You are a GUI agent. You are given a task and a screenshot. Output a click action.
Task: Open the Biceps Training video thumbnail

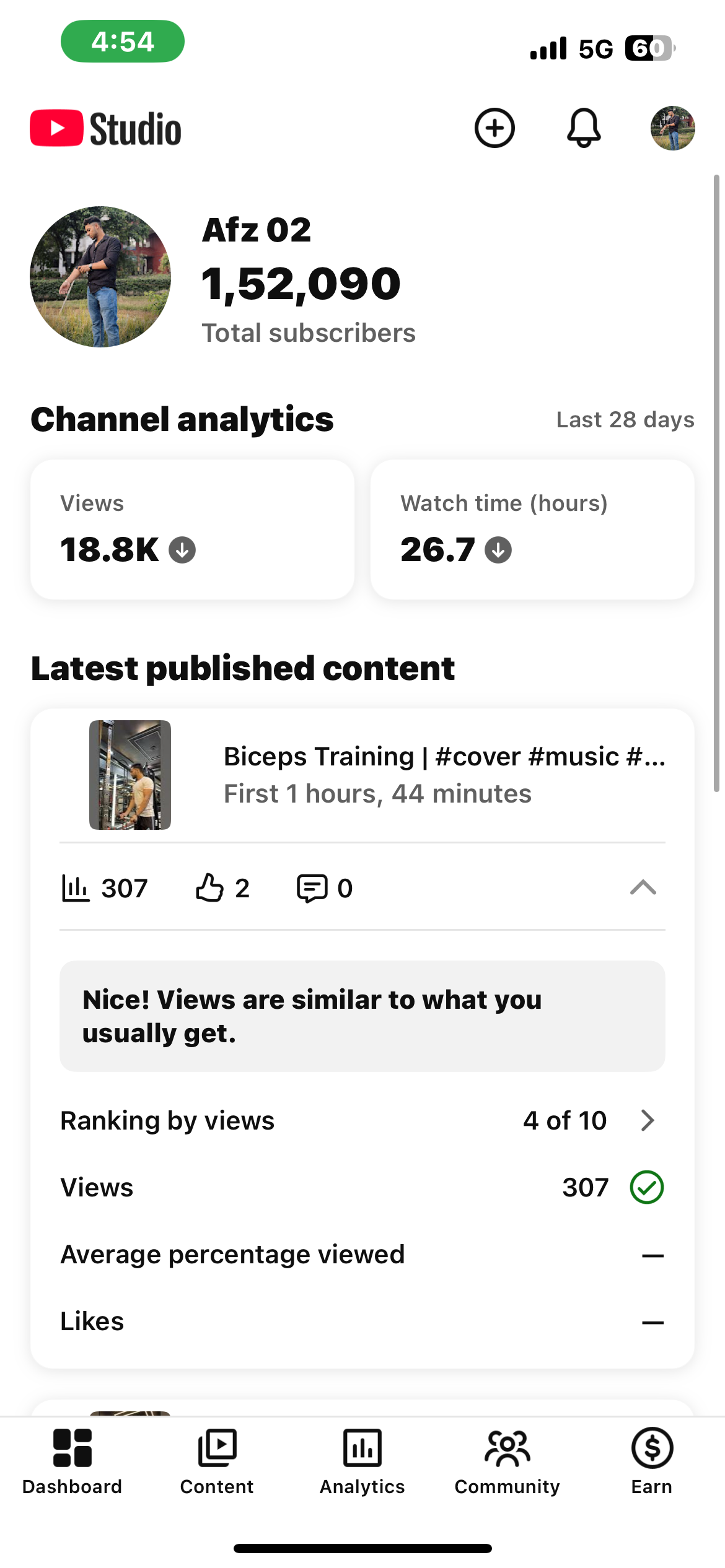tap(130, 775)
